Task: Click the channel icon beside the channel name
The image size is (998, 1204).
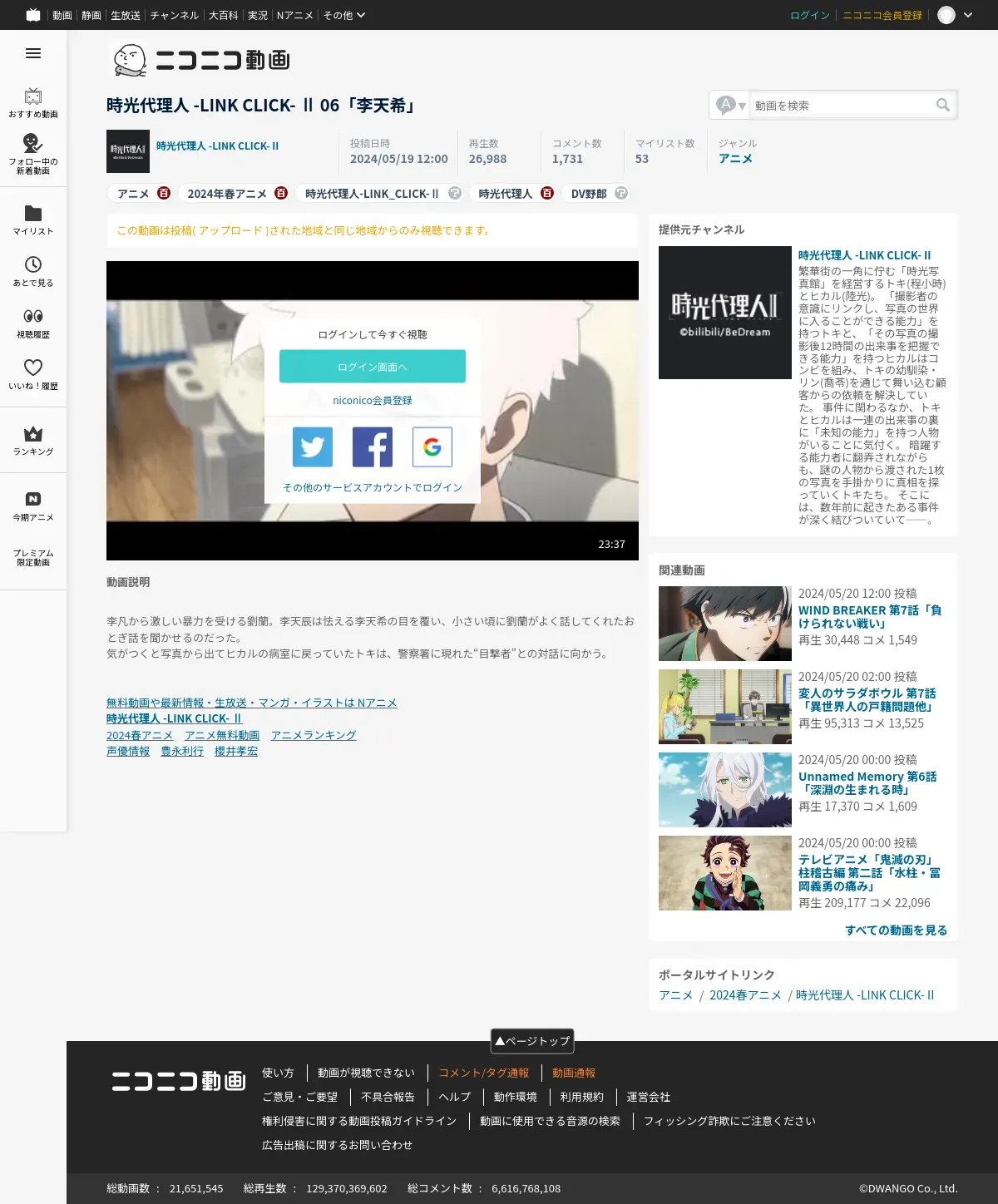Action: pos(128,151)
